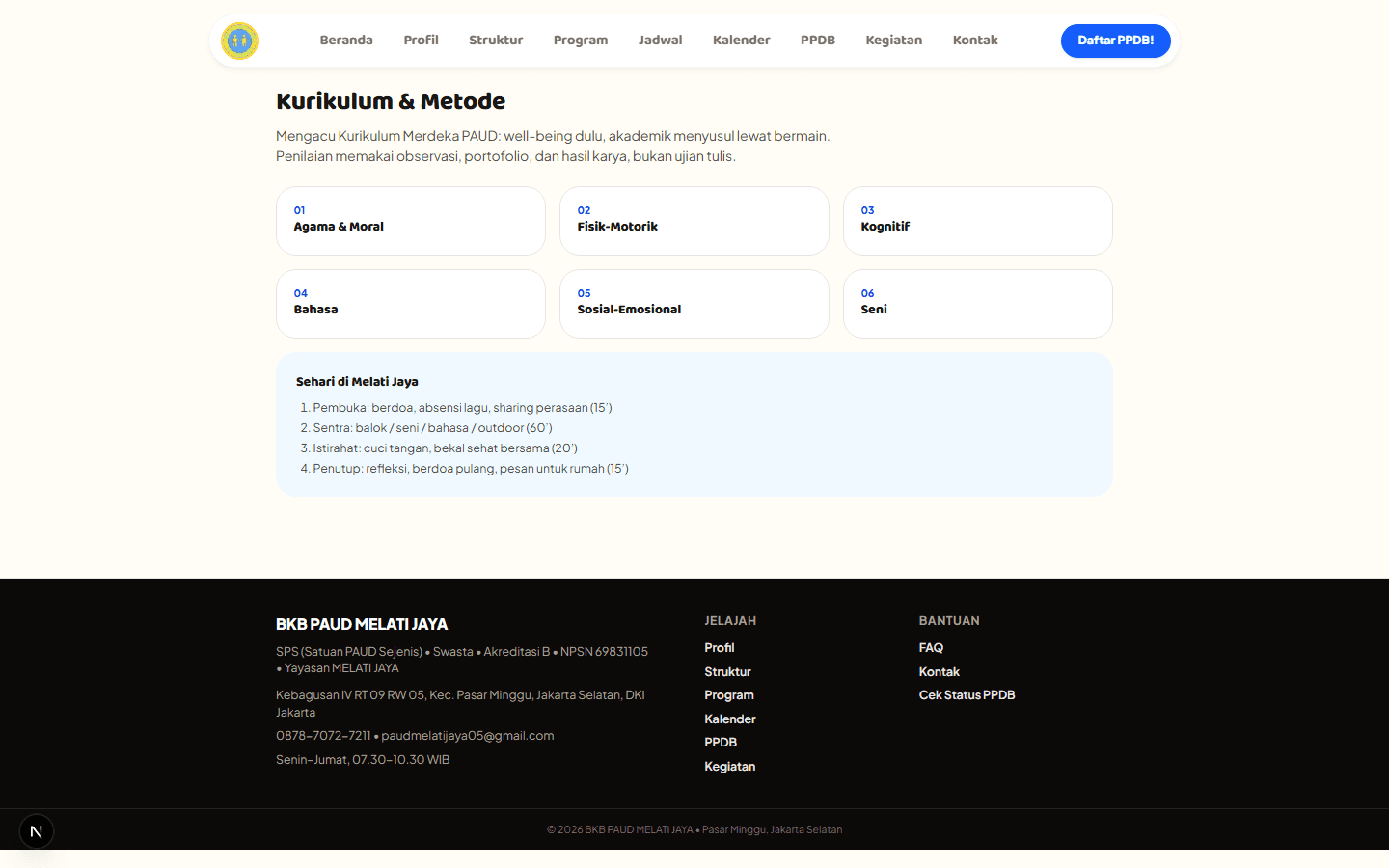Select the Sosial-Emosional card
The width and height of the screenshot is (1389, 868).
(694, 304)
